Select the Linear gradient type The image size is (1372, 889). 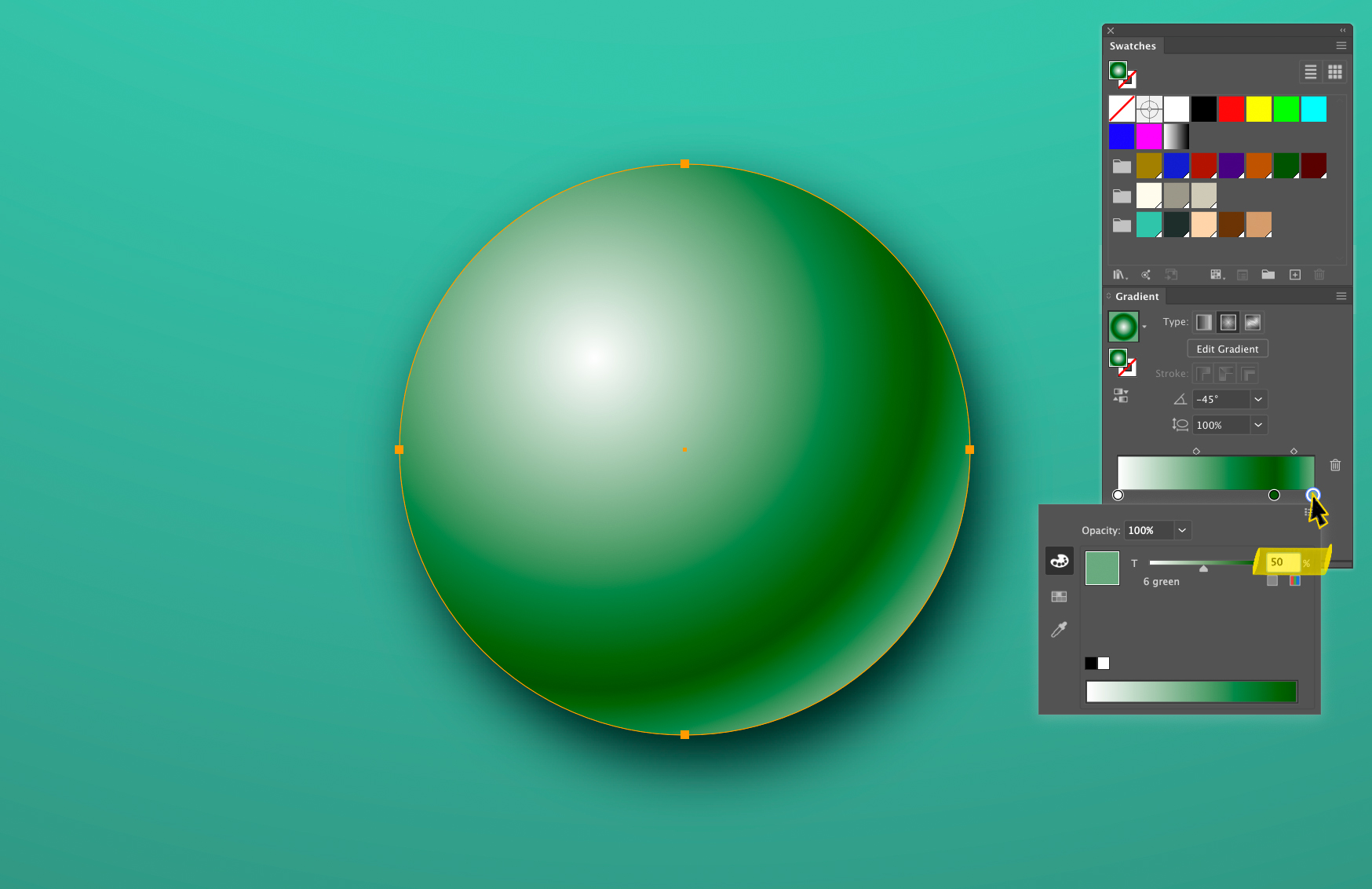[x=1203, y=322]
